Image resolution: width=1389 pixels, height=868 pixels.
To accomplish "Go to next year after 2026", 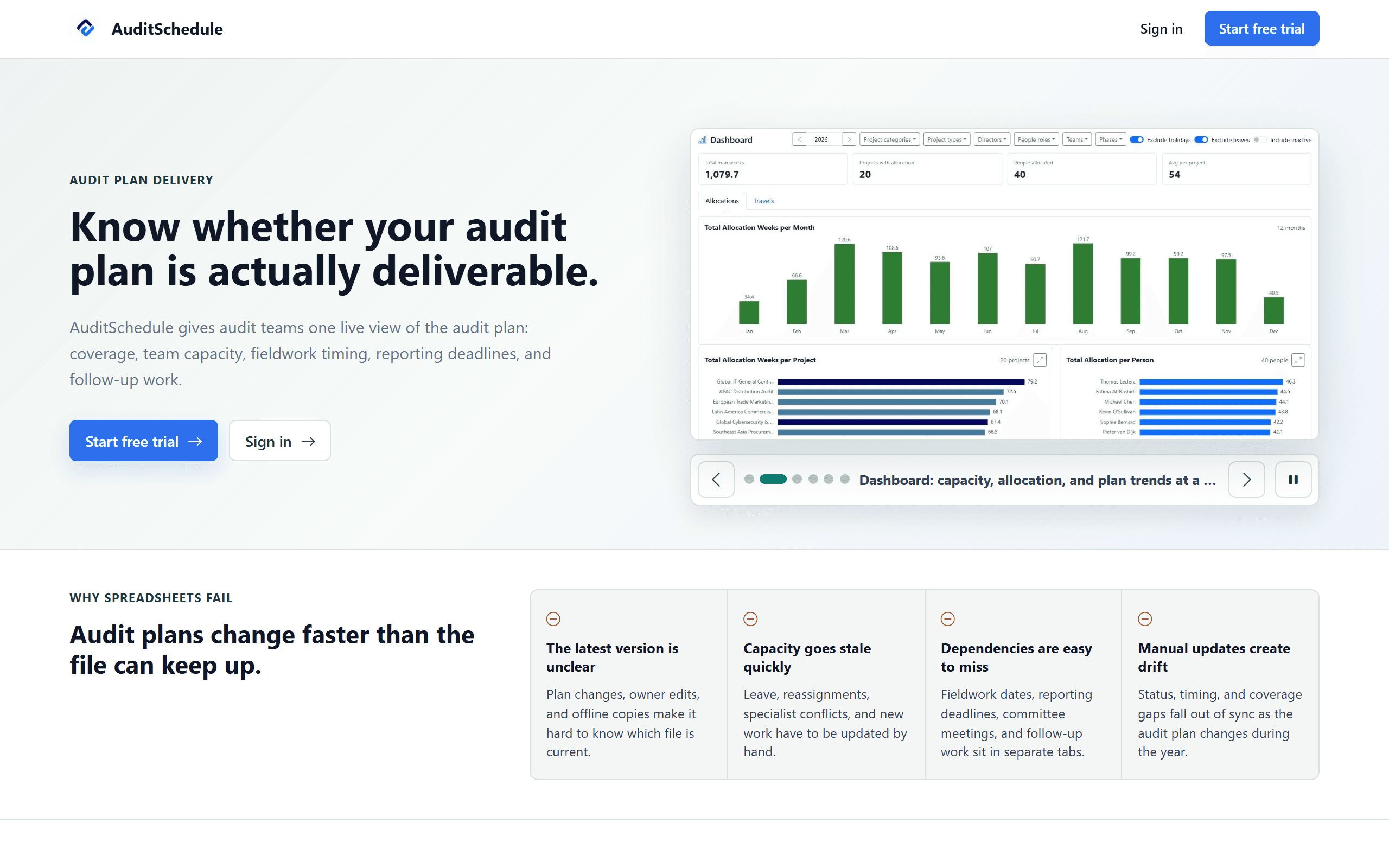I will 849,139.
